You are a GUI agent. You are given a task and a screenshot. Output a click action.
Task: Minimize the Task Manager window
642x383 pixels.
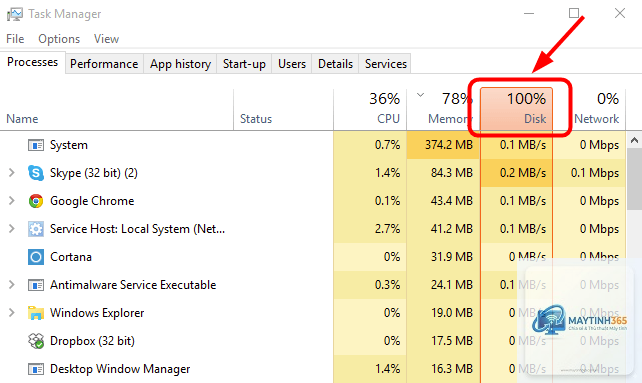(529, 14)
